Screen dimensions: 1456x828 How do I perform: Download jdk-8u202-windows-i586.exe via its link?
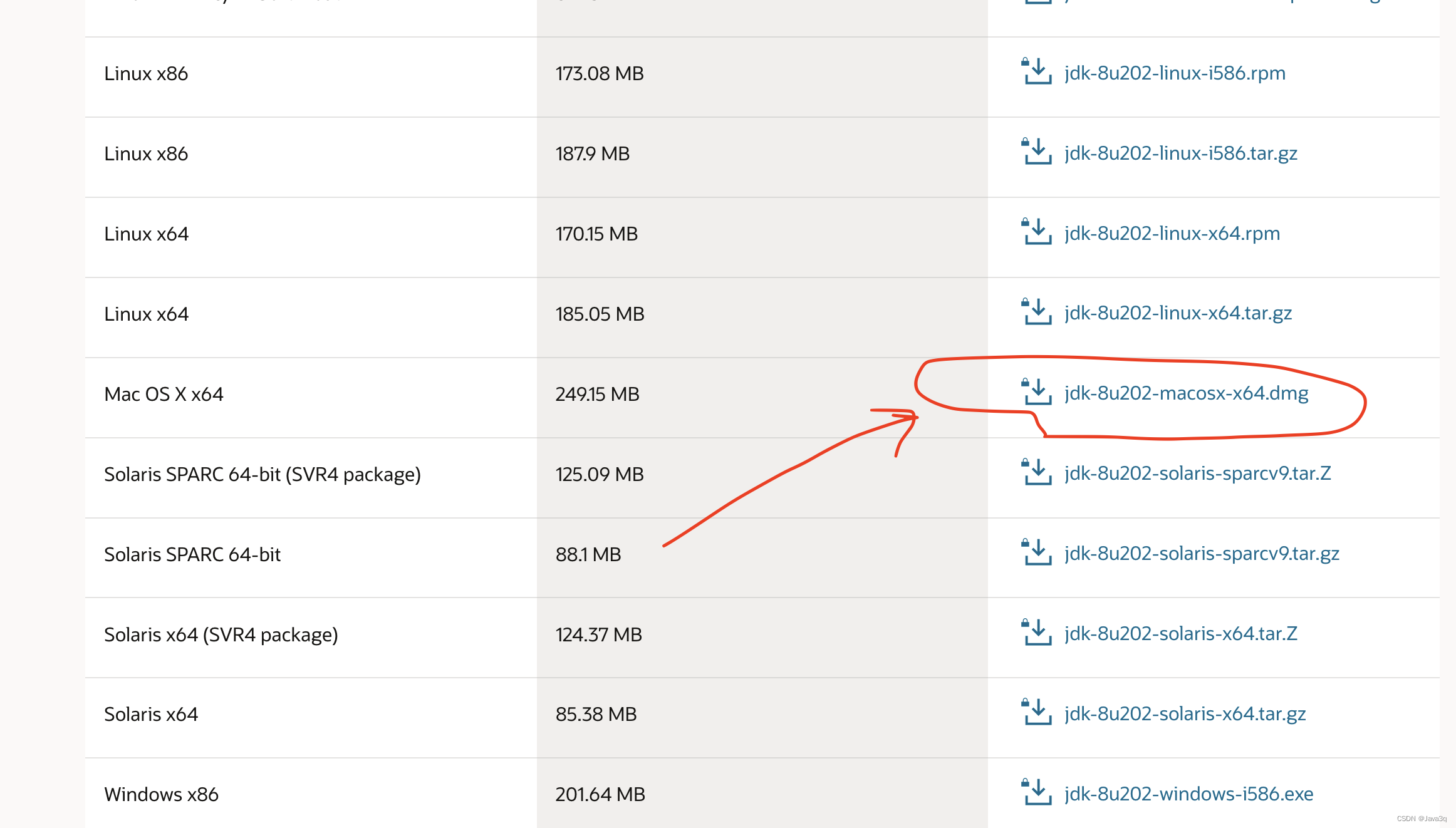1188,794
